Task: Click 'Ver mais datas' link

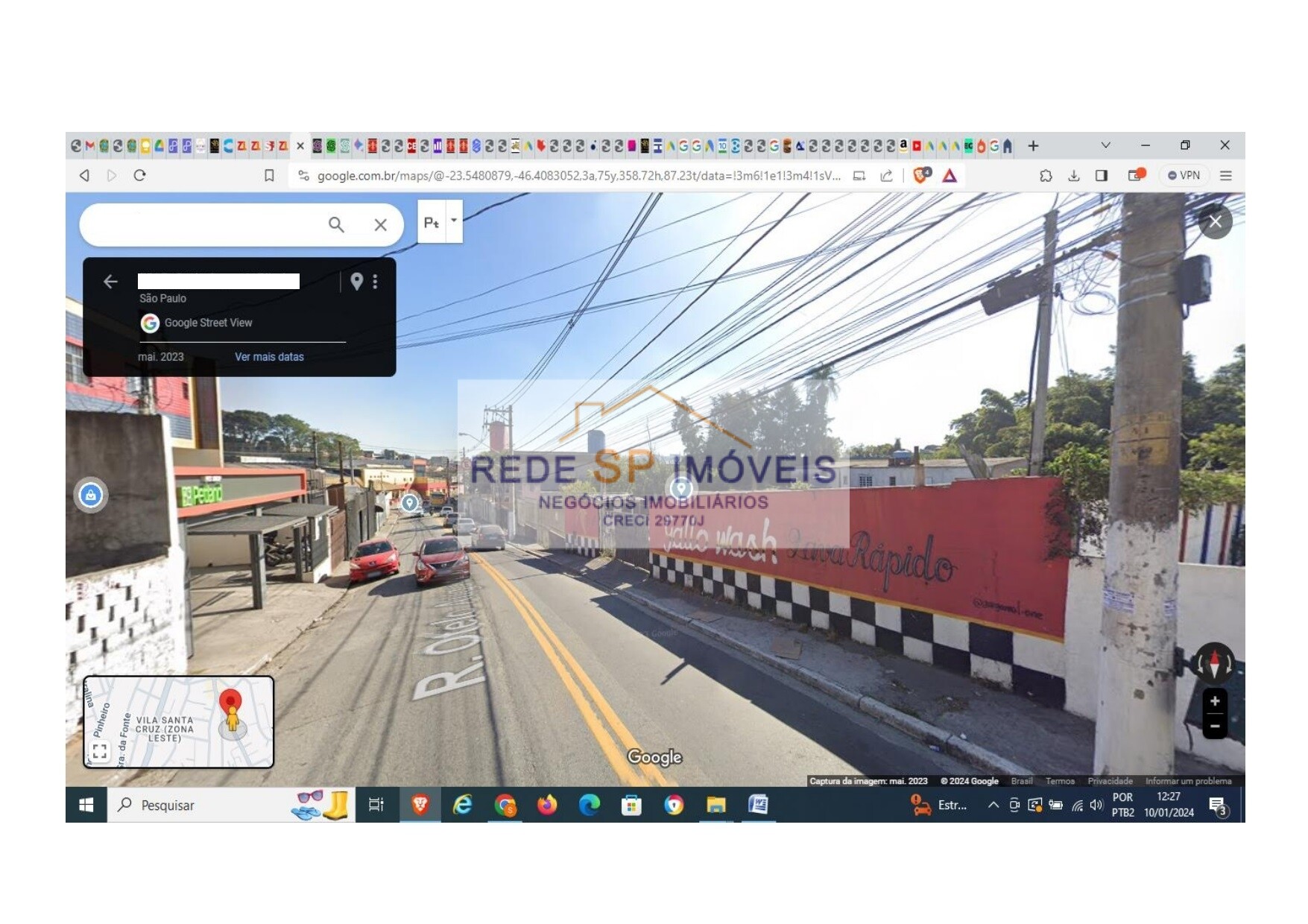Action: coord(269,357)
